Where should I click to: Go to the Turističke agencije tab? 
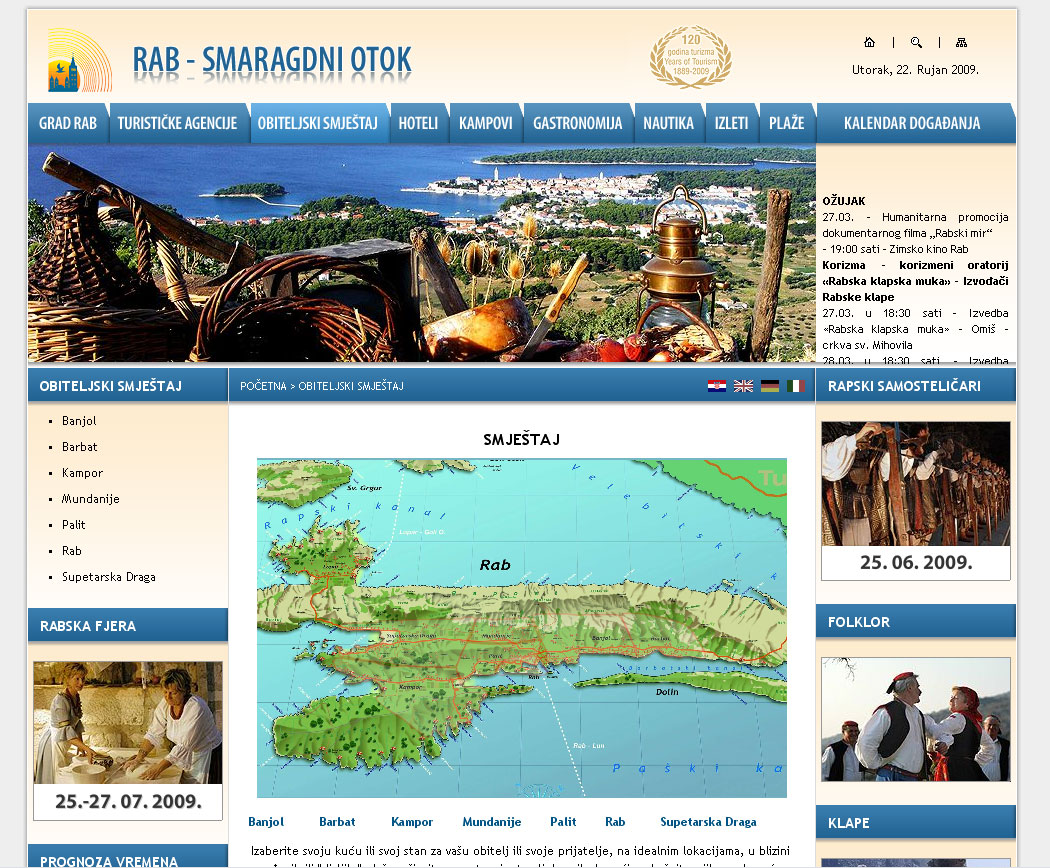tap(177, 124)
